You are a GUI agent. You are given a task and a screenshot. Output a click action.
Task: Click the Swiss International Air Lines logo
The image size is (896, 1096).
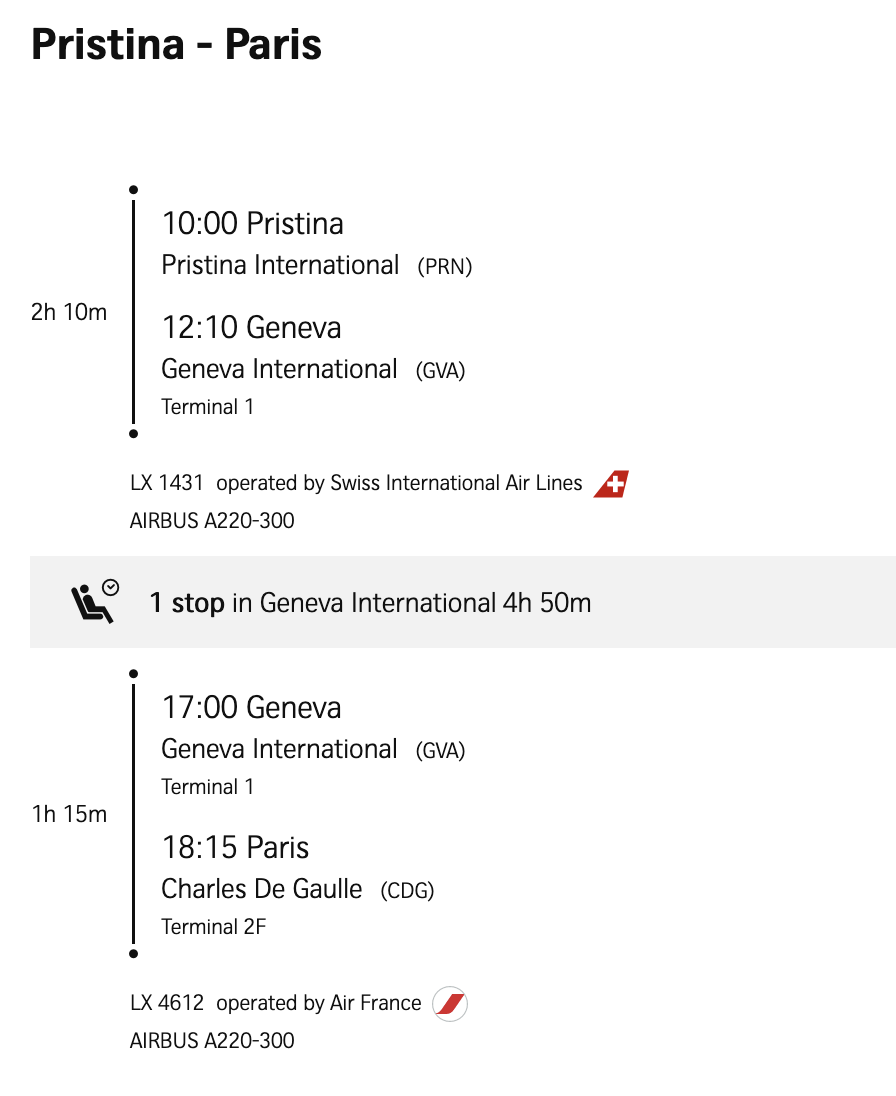[x=611, y=484]
